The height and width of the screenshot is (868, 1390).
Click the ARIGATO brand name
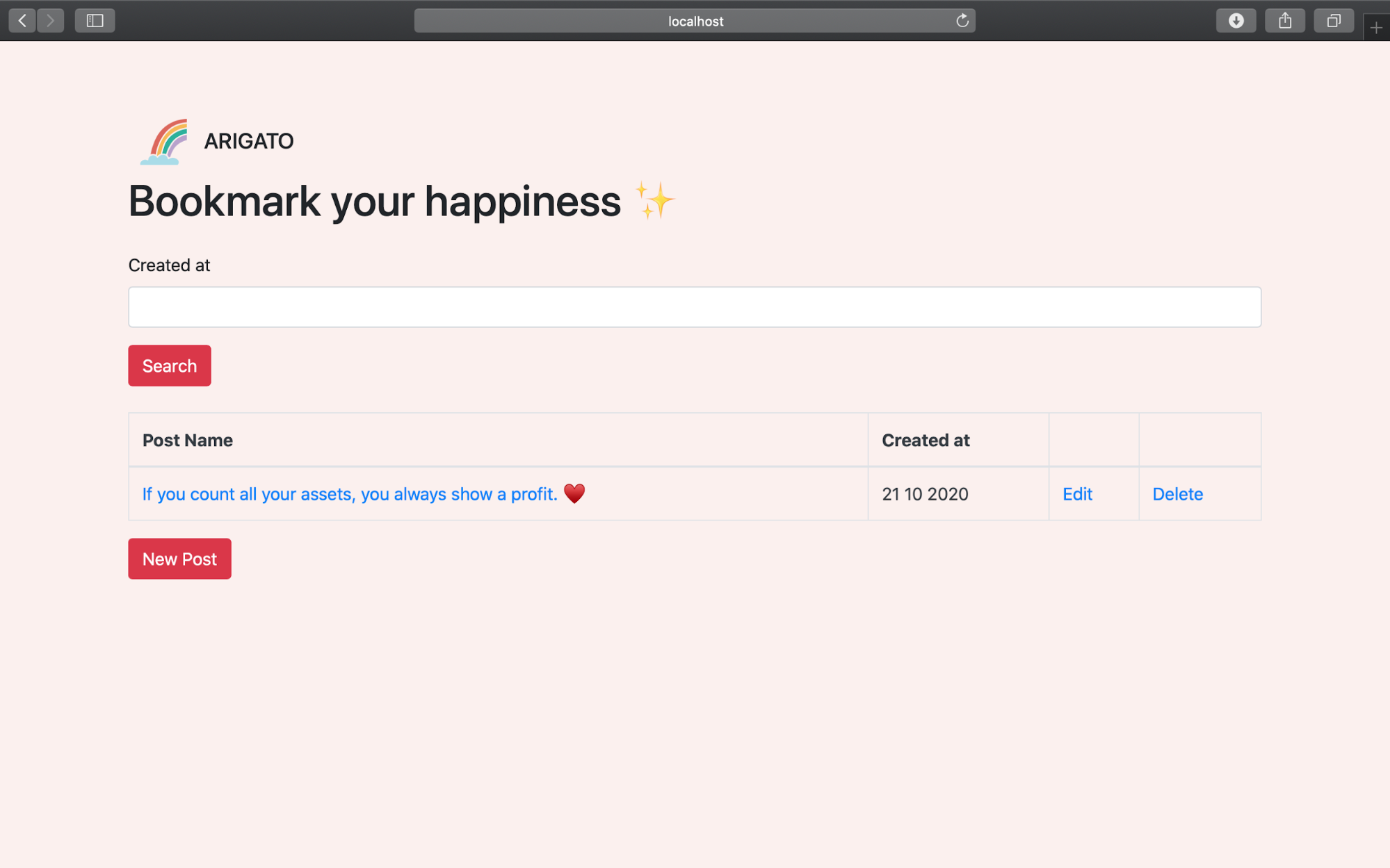248,141
